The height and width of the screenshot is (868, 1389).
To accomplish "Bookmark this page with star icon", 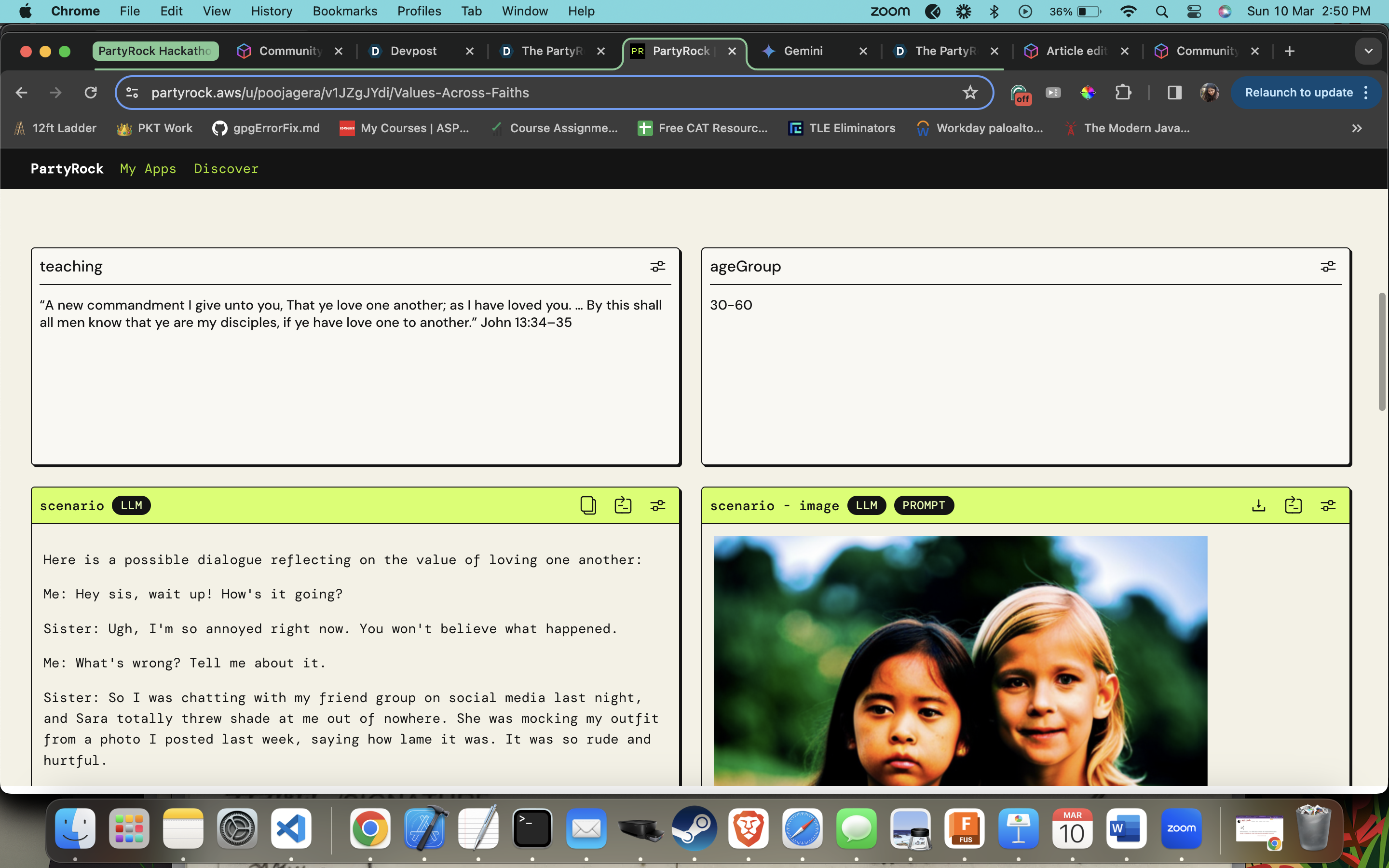I will point(970,93).
